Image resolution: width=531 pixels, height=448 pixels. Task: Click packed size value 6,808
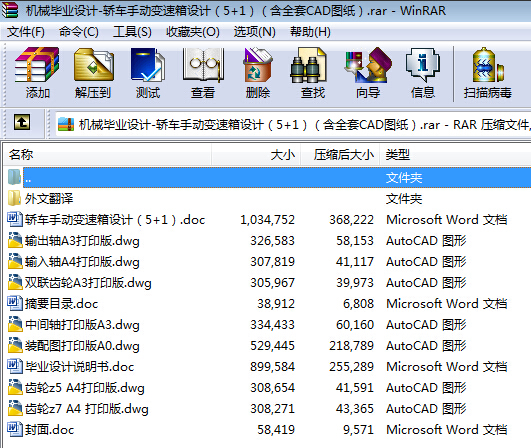coord(358,304)
